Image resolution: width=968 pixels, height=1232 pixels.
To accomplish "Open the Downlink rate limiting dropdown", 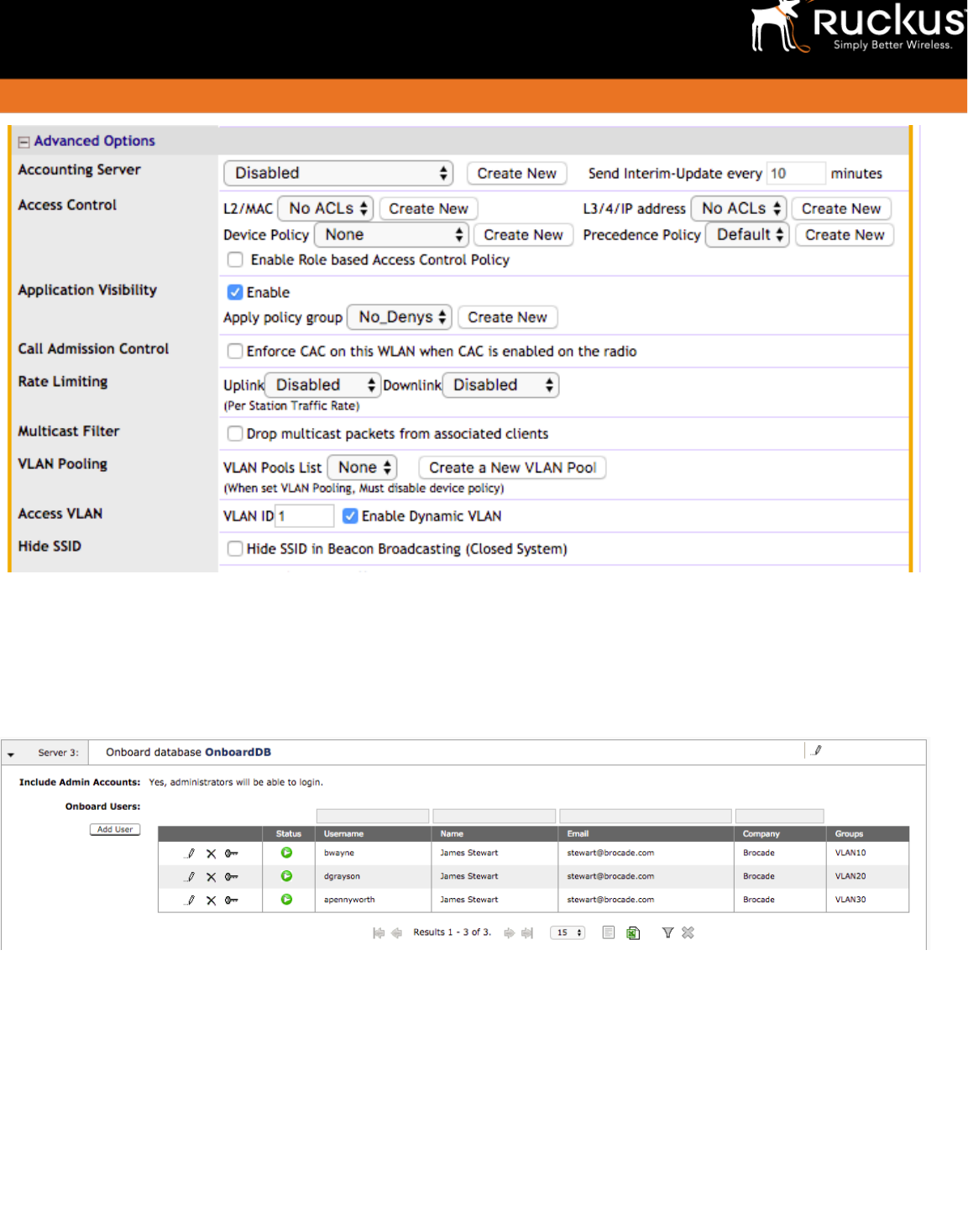I will point(500,384).
